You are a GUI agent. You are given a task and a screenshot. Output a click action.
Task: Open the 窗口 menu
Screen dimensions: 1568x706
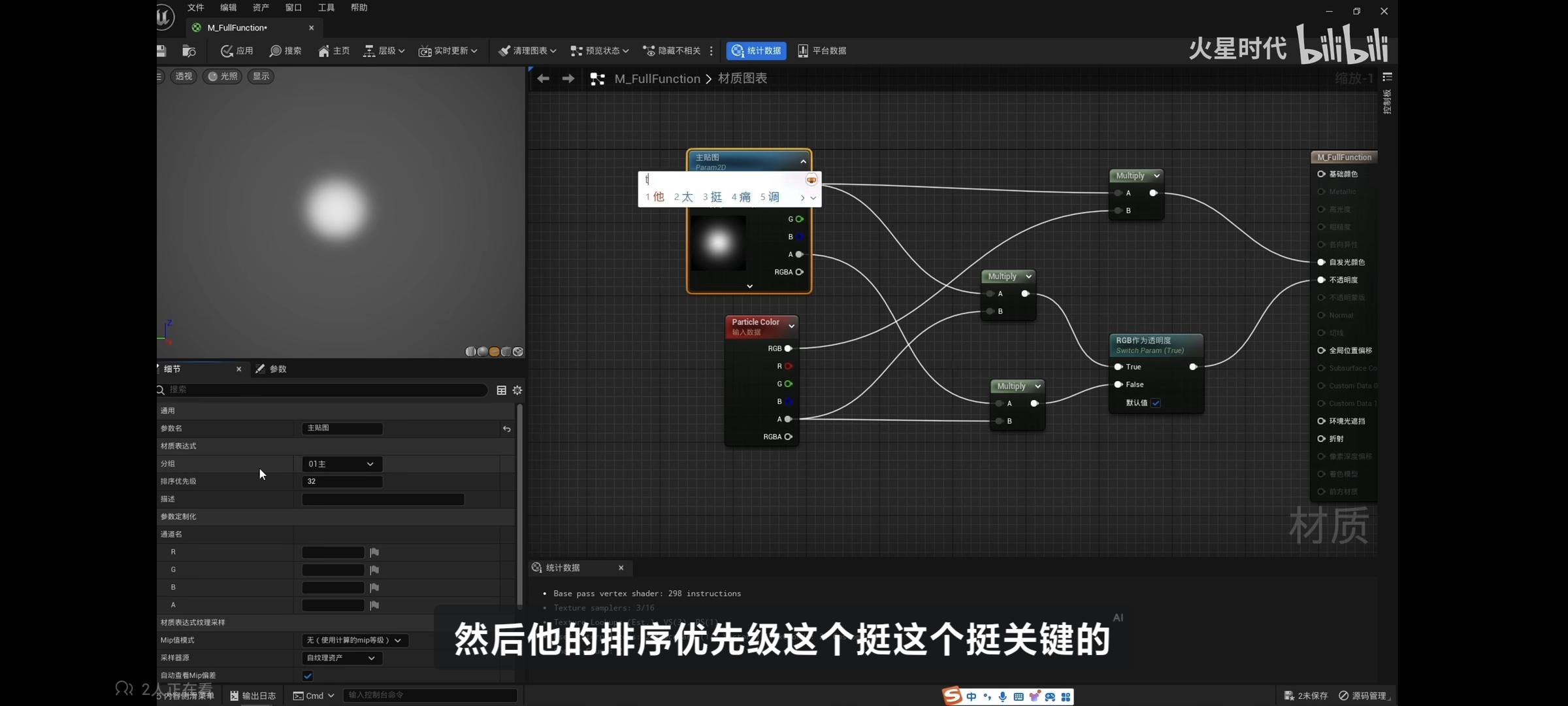click(293, 7)
